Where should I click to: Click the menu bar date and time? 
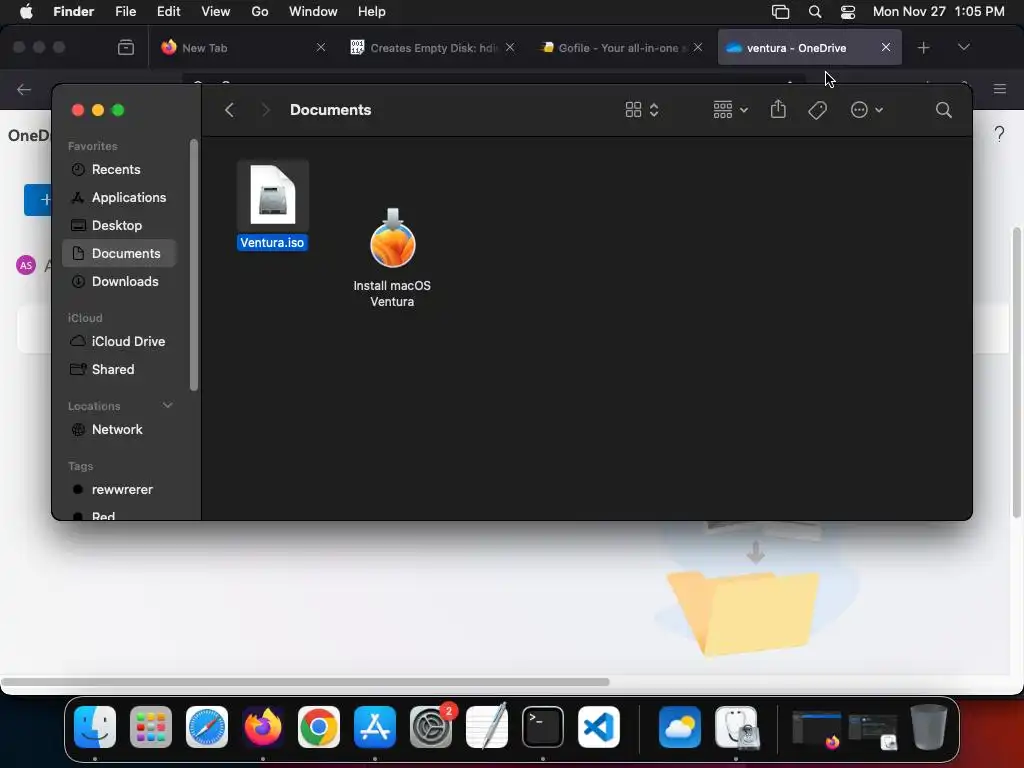pyautogui.click(x=938, y=12)
